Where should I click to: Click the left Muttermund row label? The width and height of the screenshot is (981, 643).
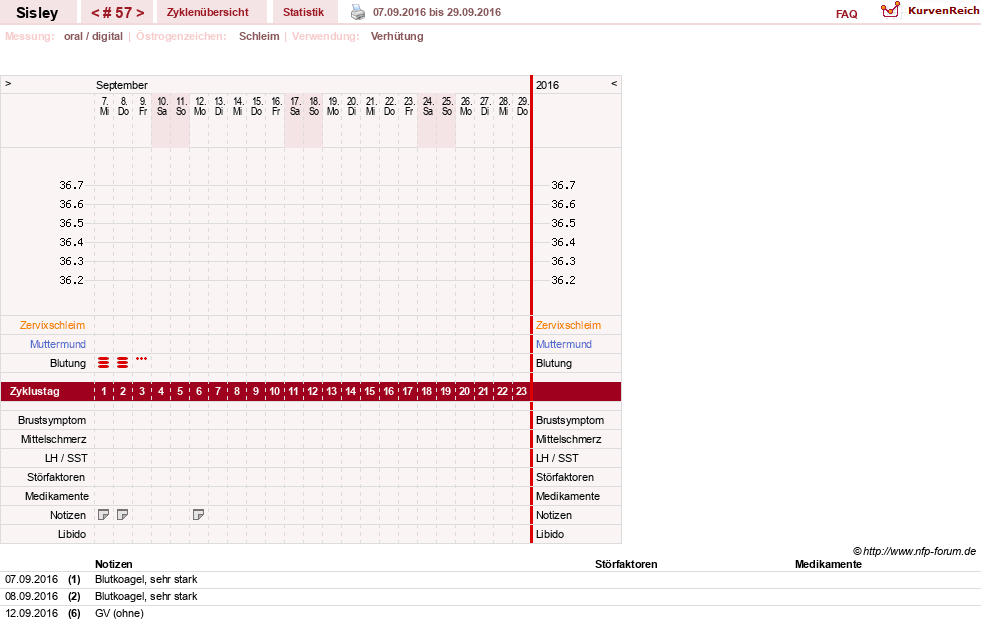tap(58, 344)
